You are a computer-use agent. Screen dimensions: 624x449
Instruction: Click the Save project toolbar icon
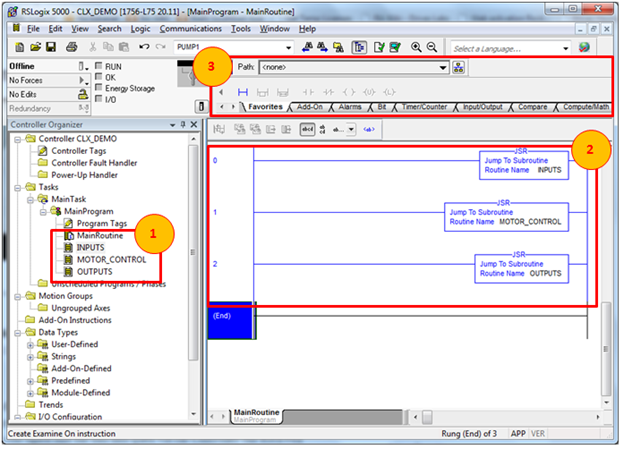click(x=49, y=47)
